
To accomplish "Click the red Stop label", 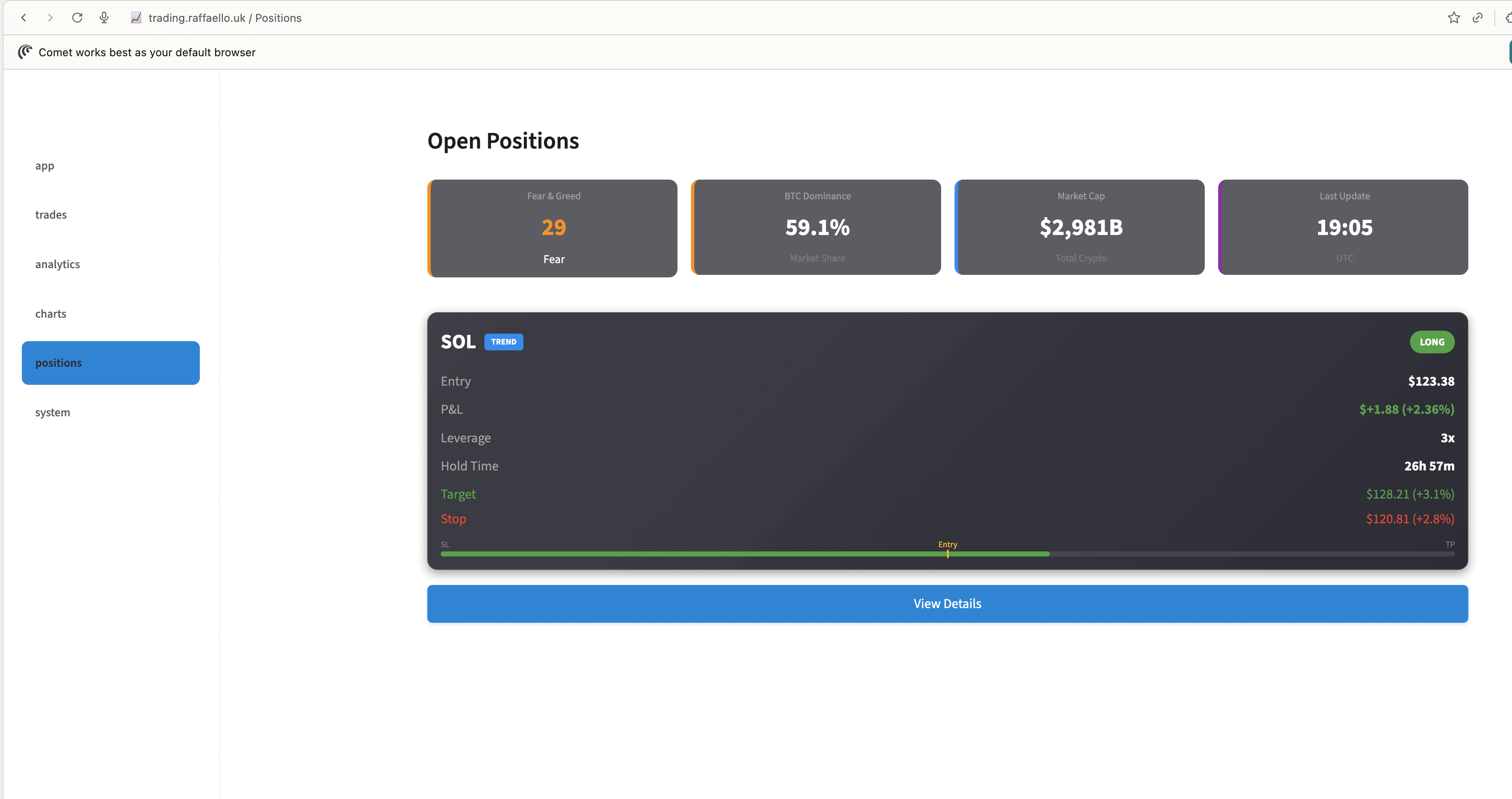I will coord(453,519).
